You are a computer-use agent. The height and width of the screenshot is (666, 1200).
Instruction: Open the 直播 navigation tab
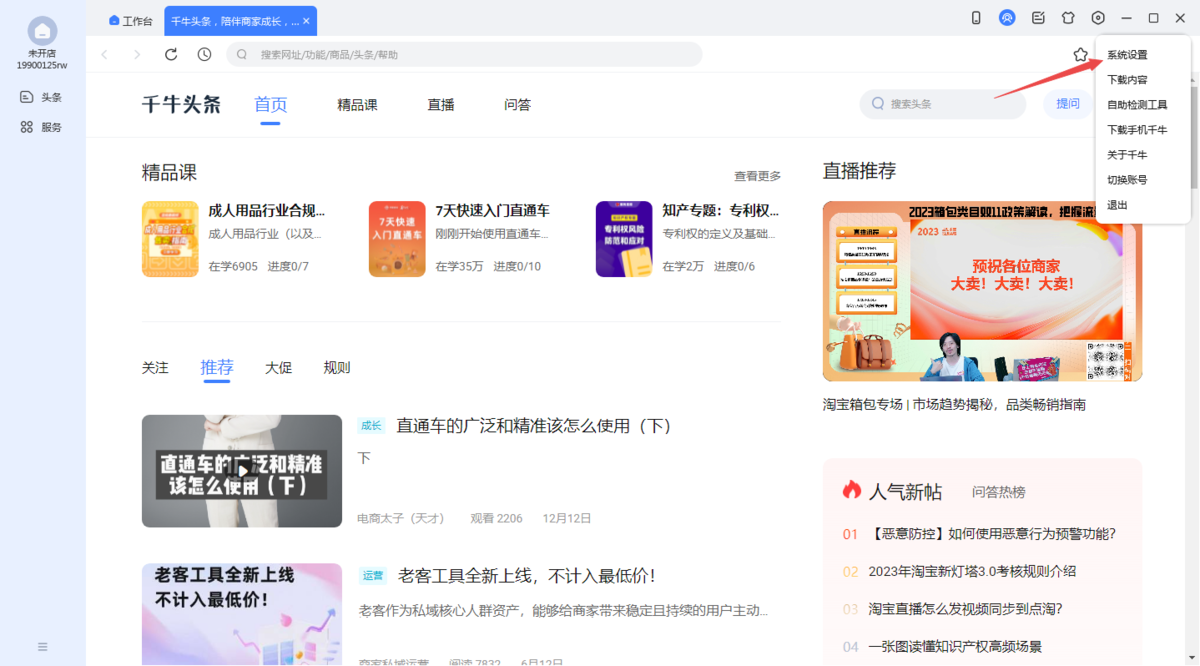click(x=441, y=105)
